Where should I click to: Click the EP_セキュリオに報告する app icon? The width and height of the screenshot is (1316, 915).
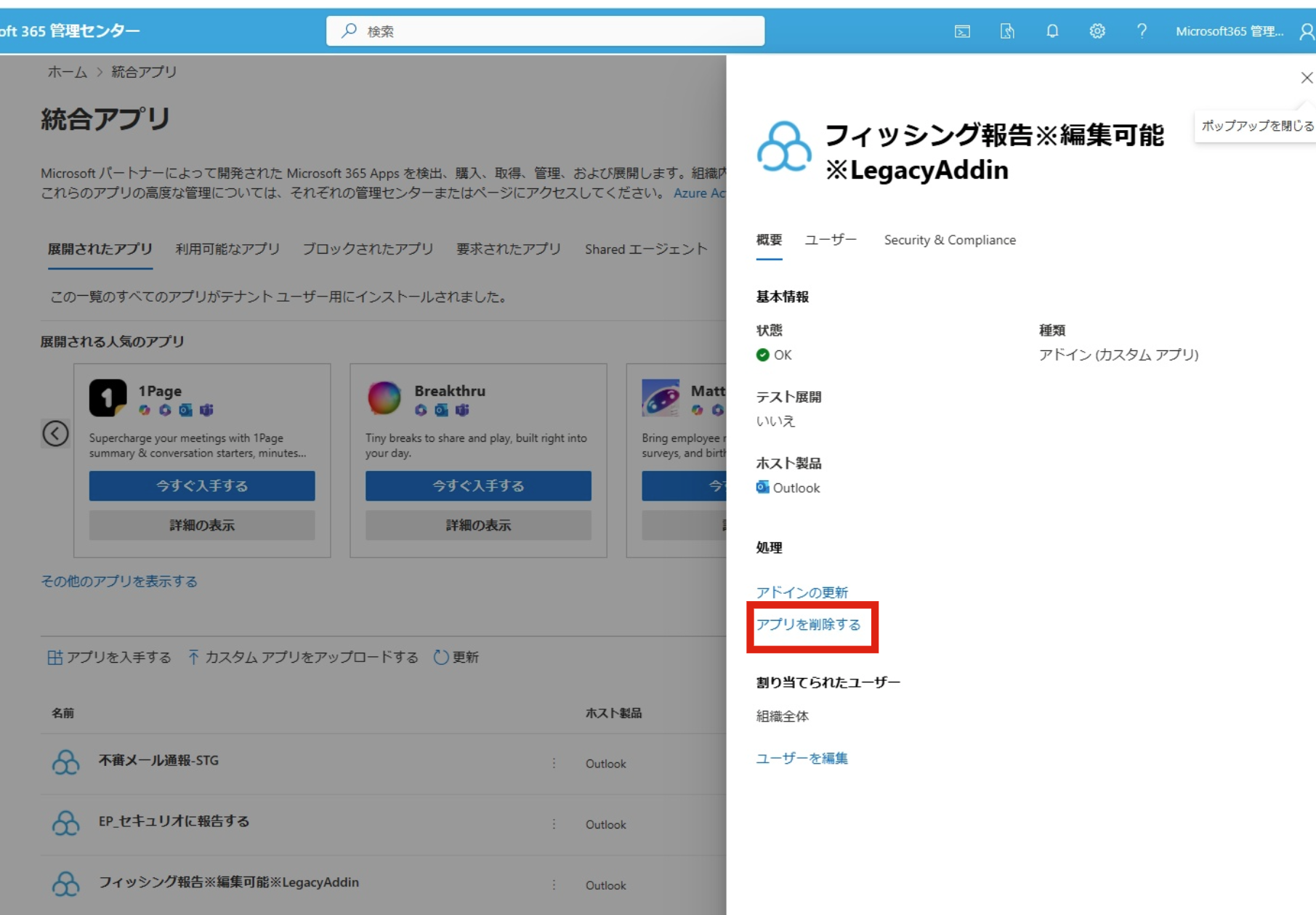65,823
